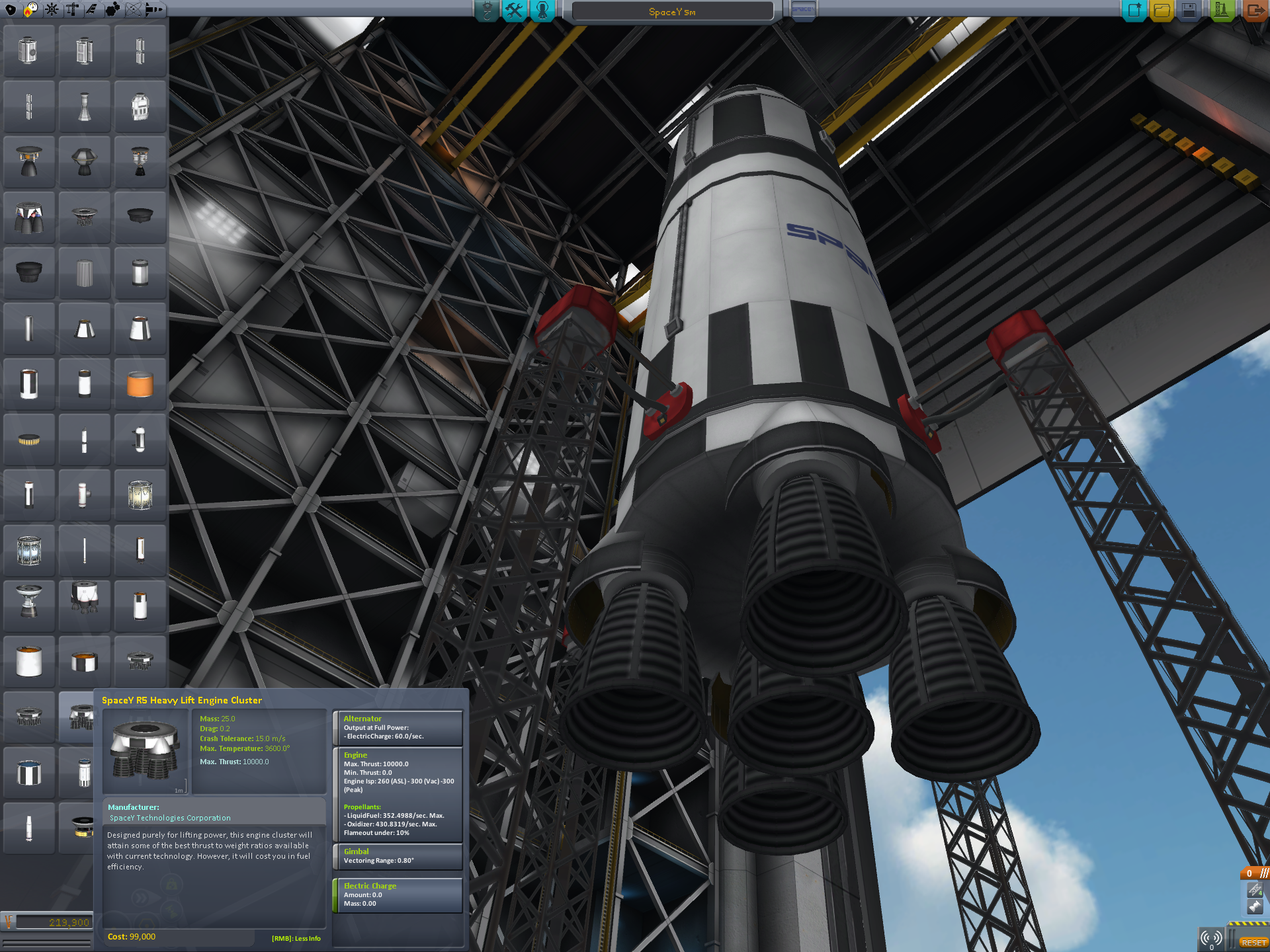The width and height of the screenshot is (1270, 952).
Task: Click the Electric Charge resource header
Action: pos(370,886)
